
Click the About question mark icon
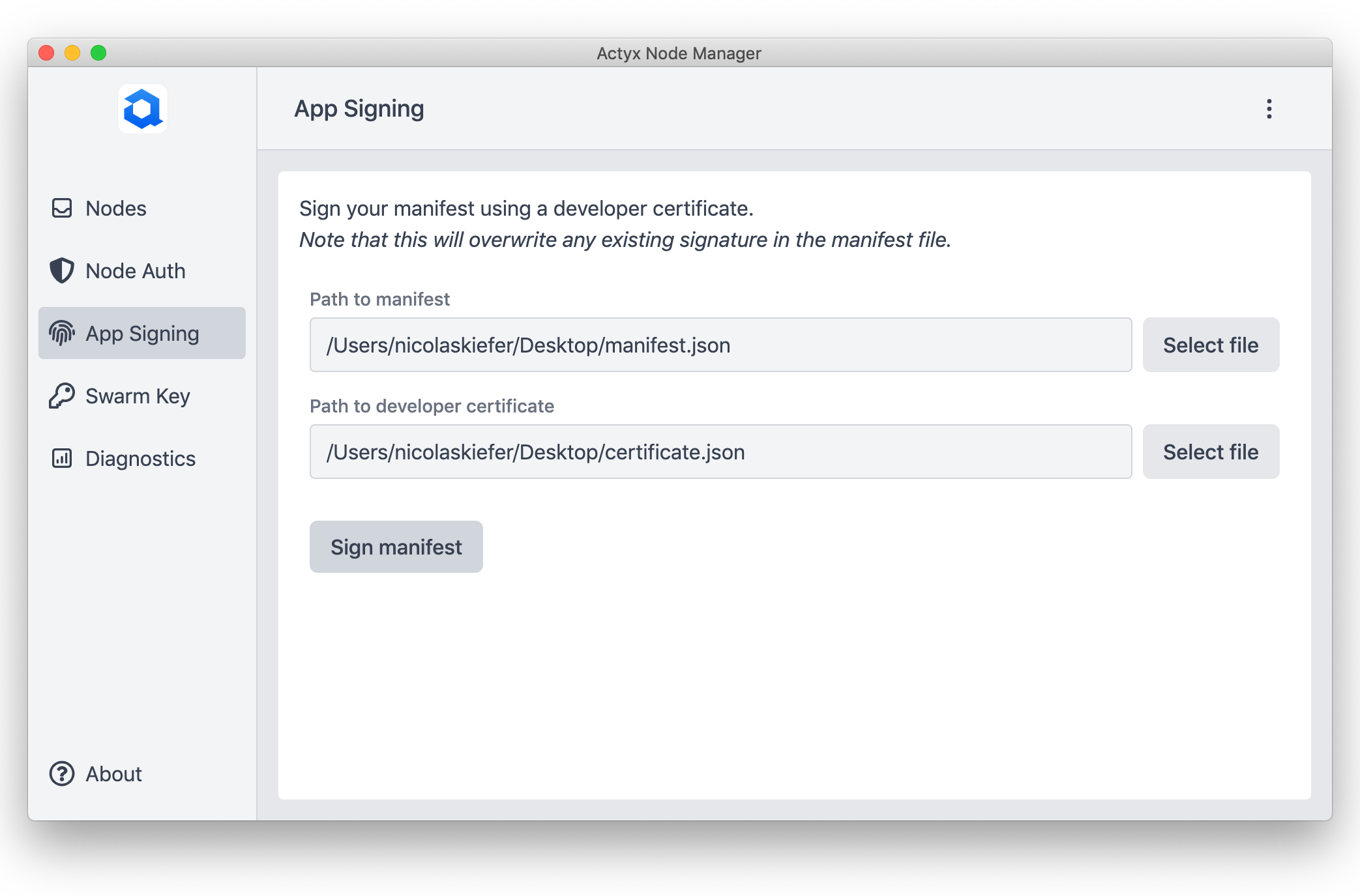[62, 773]
